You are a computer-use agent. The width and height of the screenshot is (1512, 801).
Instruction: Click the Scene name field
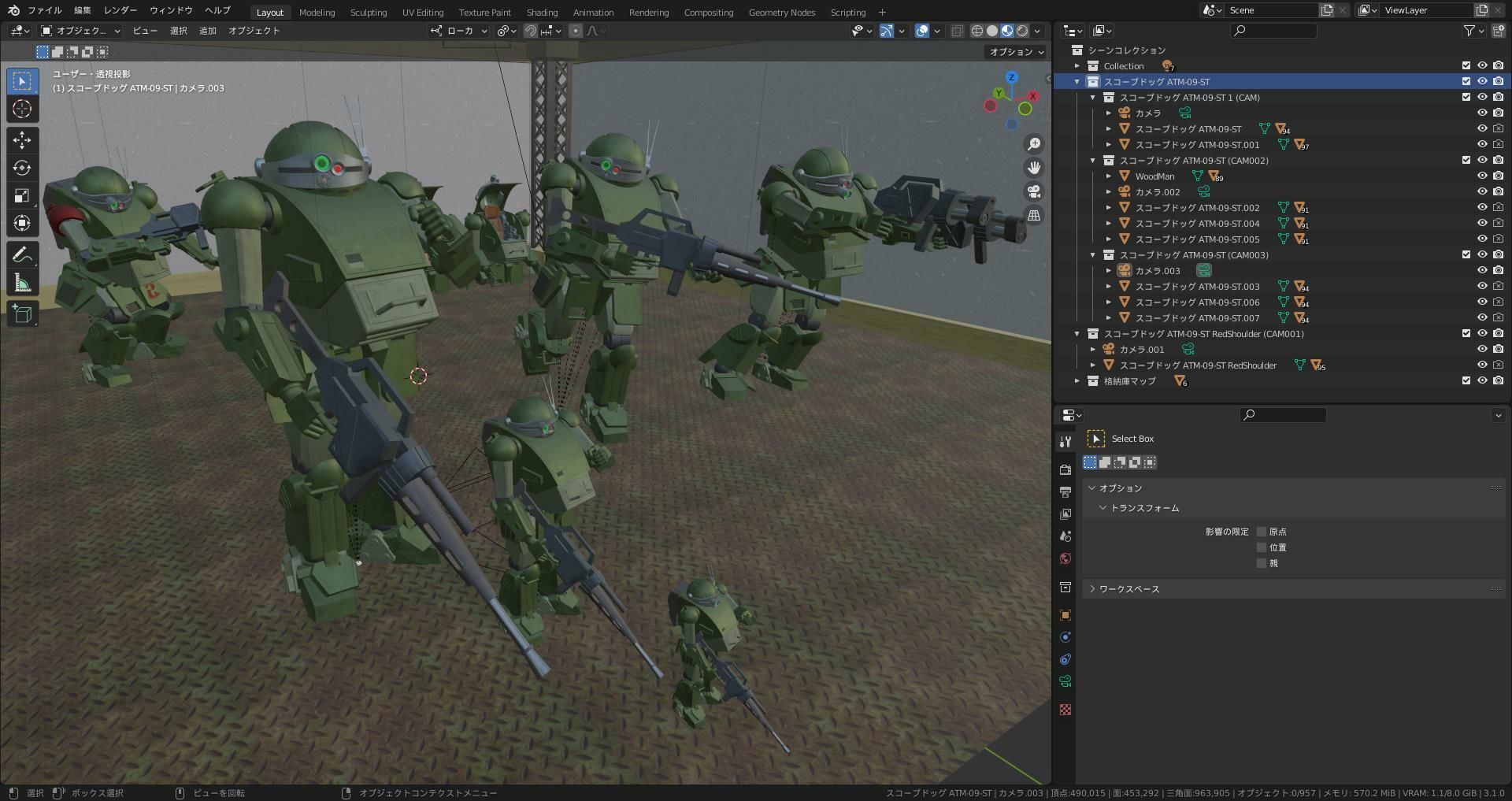[x=1272, y=10]
